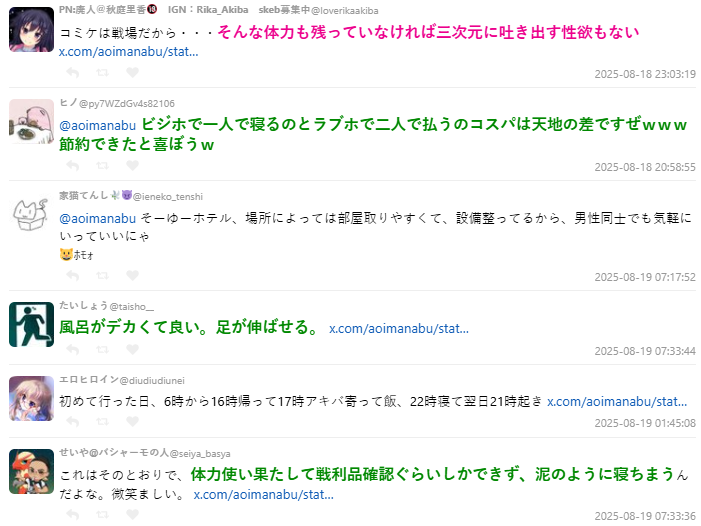
Task: Like the ヒノ tweet about hotel costs
Action: pos(132,165)
